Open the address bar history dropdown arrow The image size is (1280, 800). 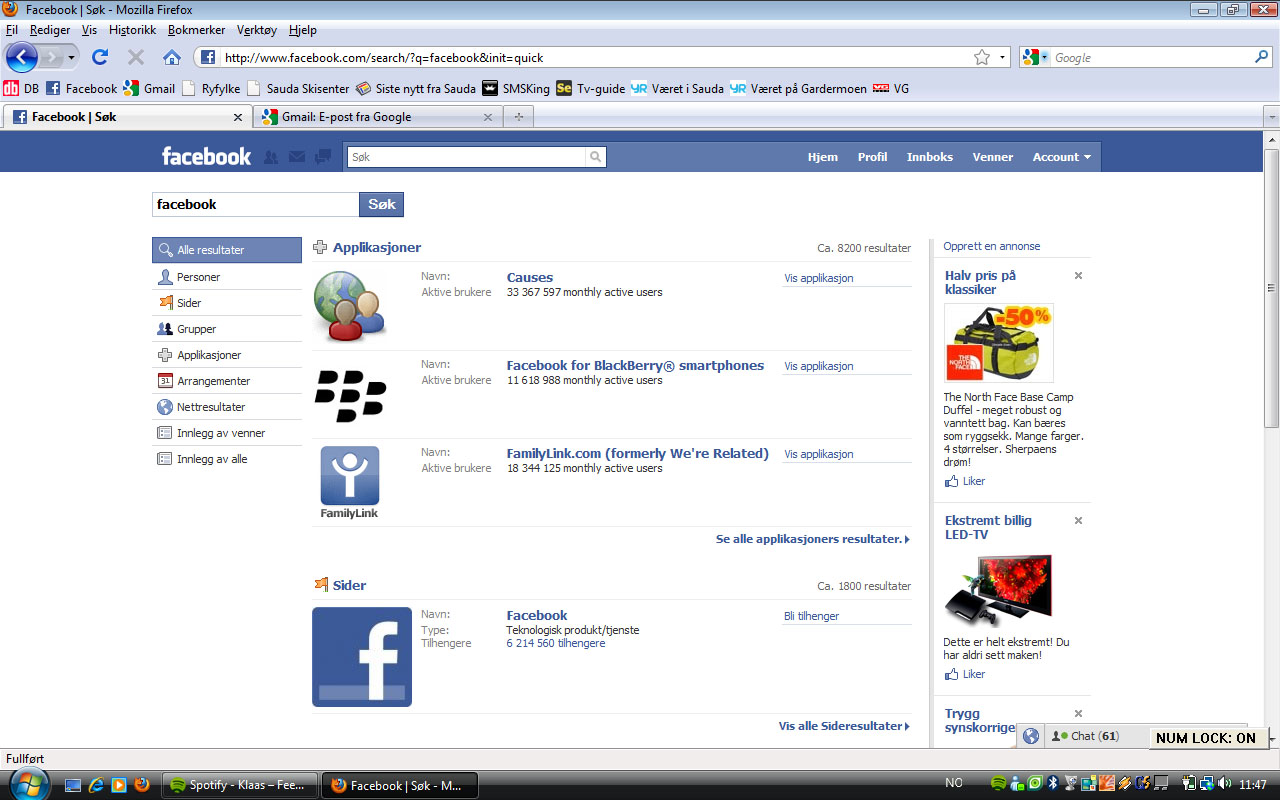[1002, 57]
